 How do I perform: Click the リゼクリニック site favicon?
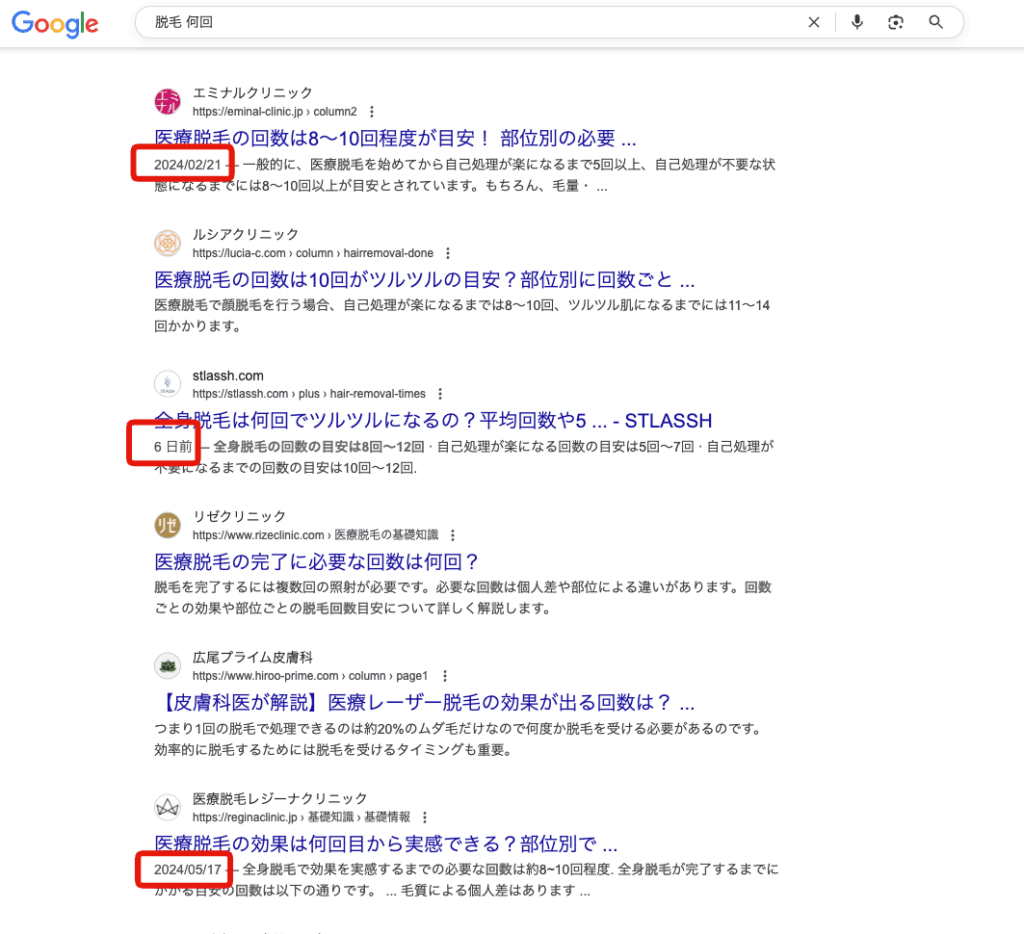[x=167, y=525]
